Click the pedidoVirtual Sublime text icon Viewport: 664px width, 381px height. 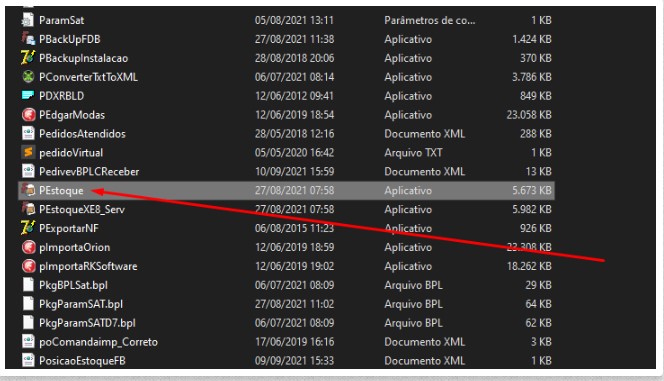coord(28,152)
